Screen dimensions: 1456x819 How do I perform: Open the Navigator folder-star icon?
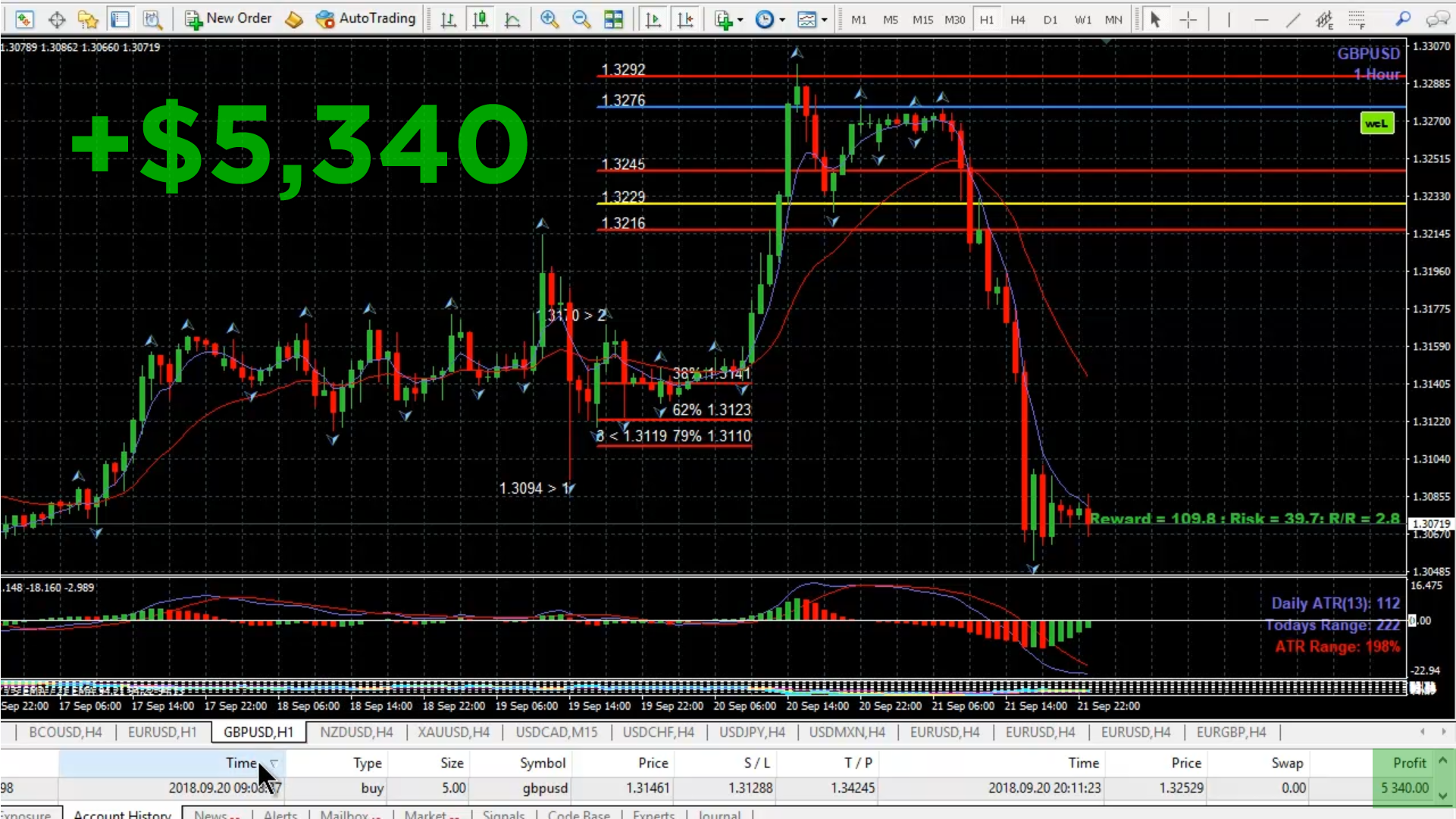(x=88, y=19)
